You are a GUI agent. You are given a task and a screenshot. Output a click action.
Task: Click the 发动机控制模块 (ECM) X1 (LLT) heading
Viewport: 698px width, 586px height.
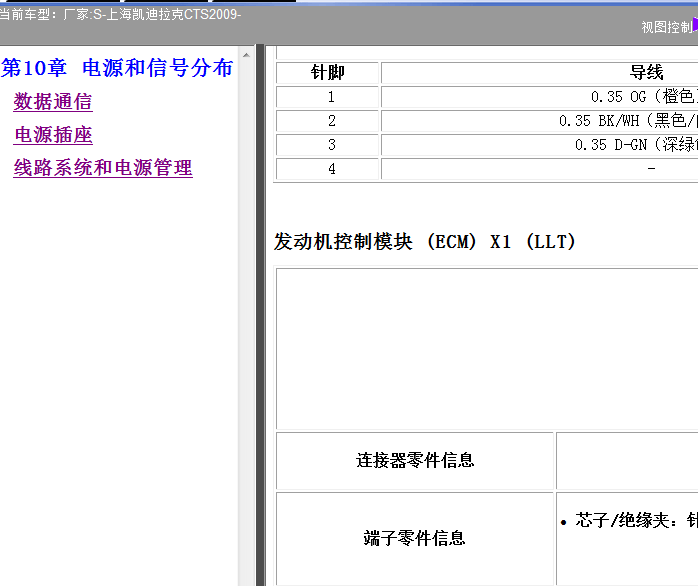click(425, 242)
